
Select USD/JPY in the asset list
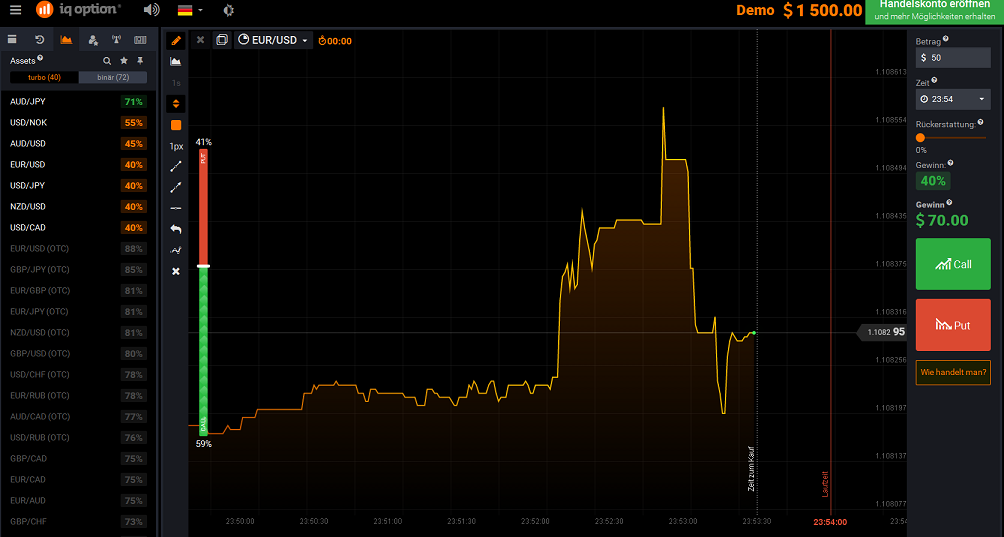(78, 186)
